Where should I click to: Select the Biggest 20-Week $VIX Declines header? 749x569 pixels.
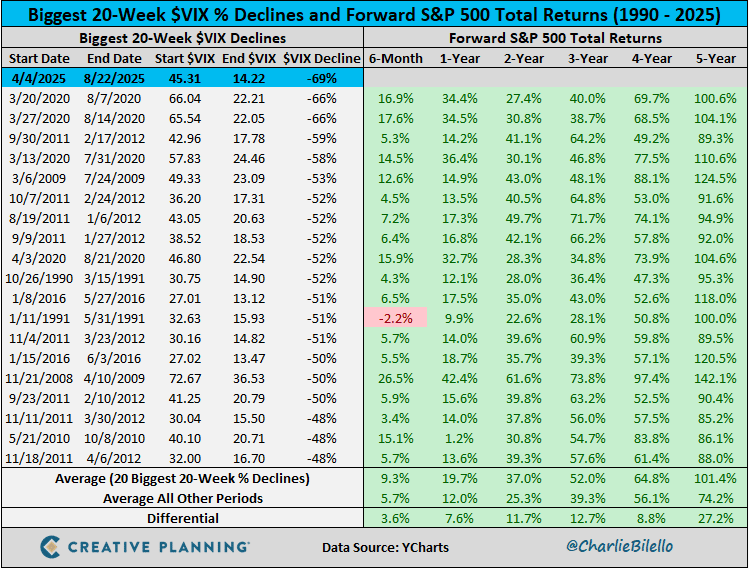click(182, 38)
